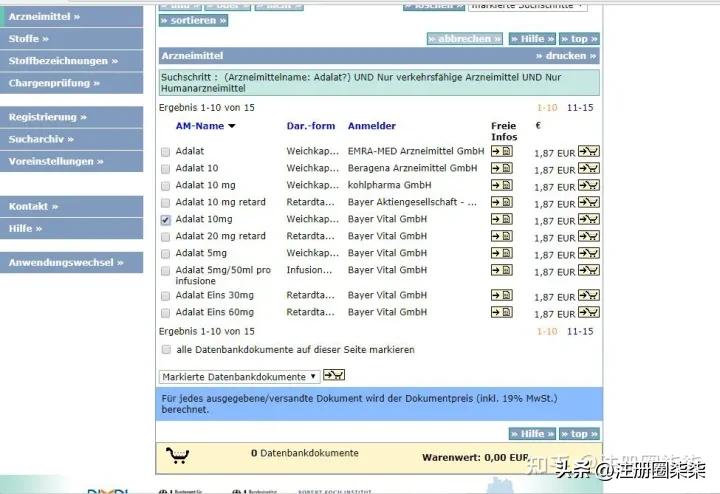
Task: Go to results 11-15 below table
Action: (x=580, y=331)
